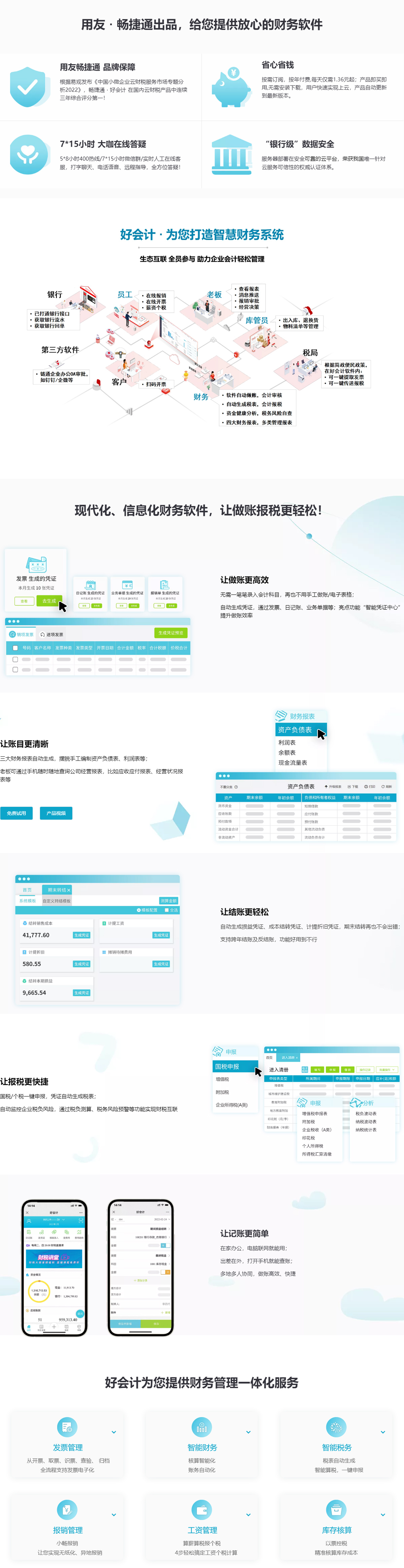This screenshot has width=404, height=1568.
Task: Click the 摊销待摊费用 grid icon
Action: pyautogui.click(x=104, y=952)
